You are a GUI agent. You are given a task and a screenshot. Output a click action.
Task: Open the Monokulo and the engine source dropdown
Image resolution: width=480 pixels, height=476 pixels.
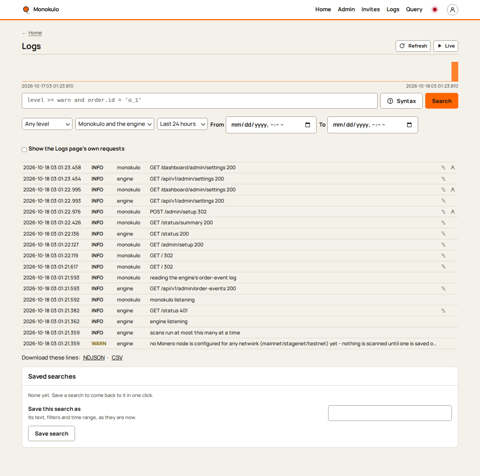coord(115,124)
